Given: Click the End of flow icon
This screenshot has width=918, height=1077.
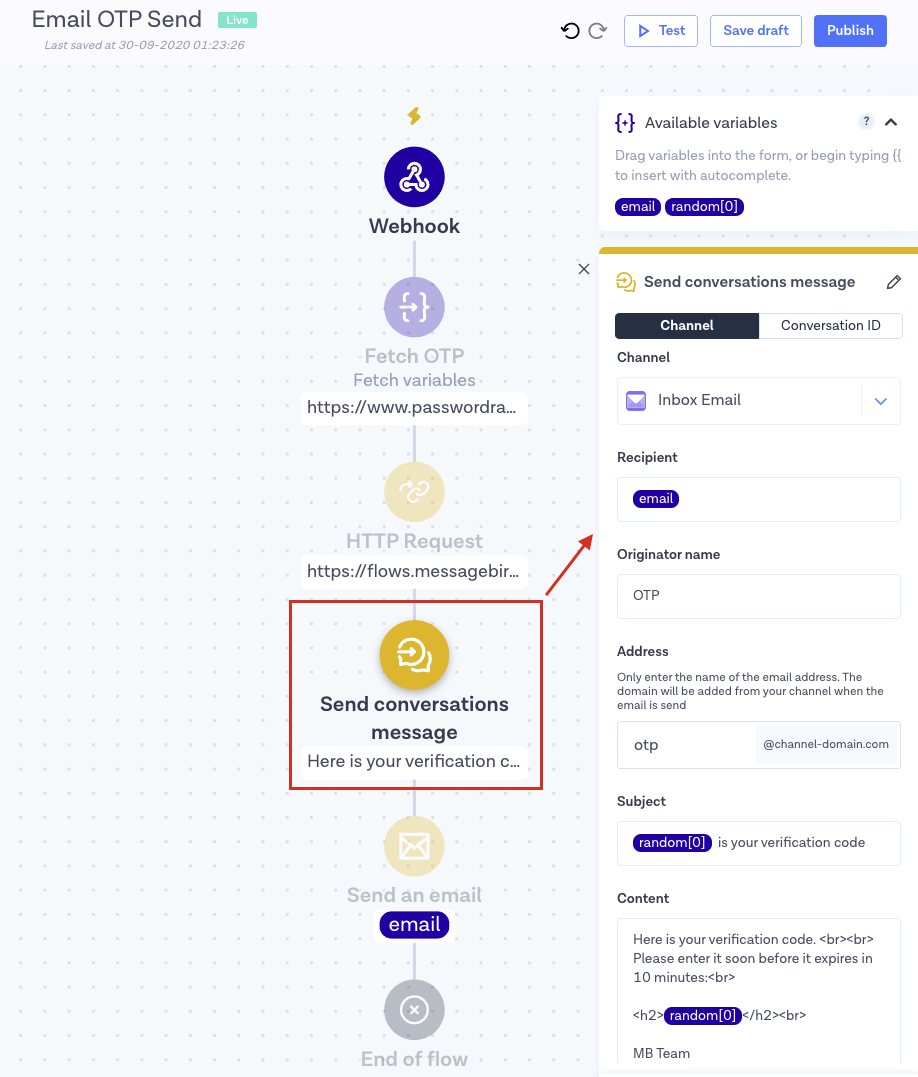Looking at the screenshot, I should point(414,1010).
